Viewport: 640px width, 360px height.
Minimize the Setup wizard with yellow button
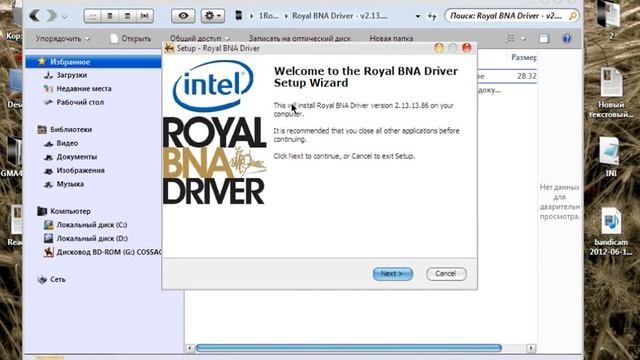click(439, 48)
